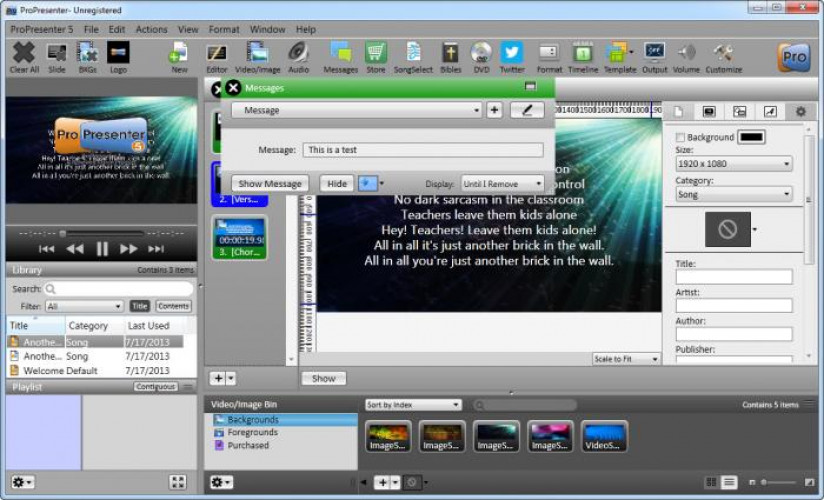Open the Audio bin icon
Image resolution: width=824 pixels, height=500 pixels.
pyautogui.click(x=298, y=57)
